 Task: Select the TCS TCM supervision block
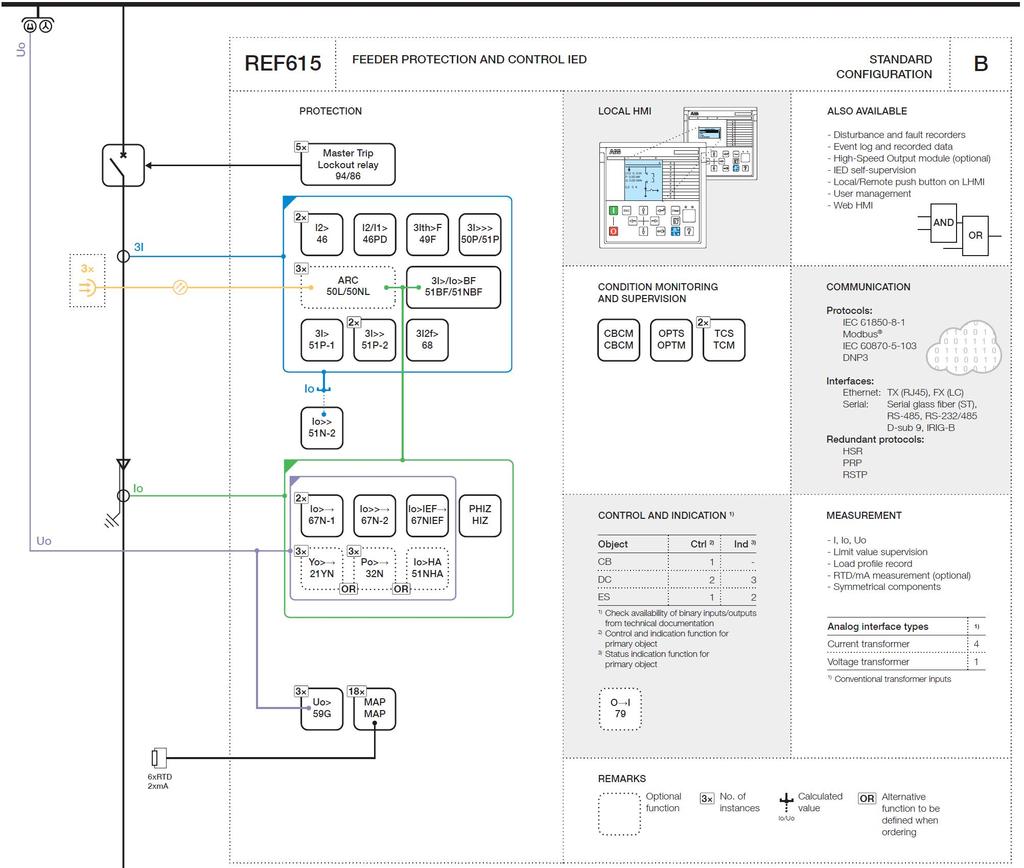click(x=724, y=340)
